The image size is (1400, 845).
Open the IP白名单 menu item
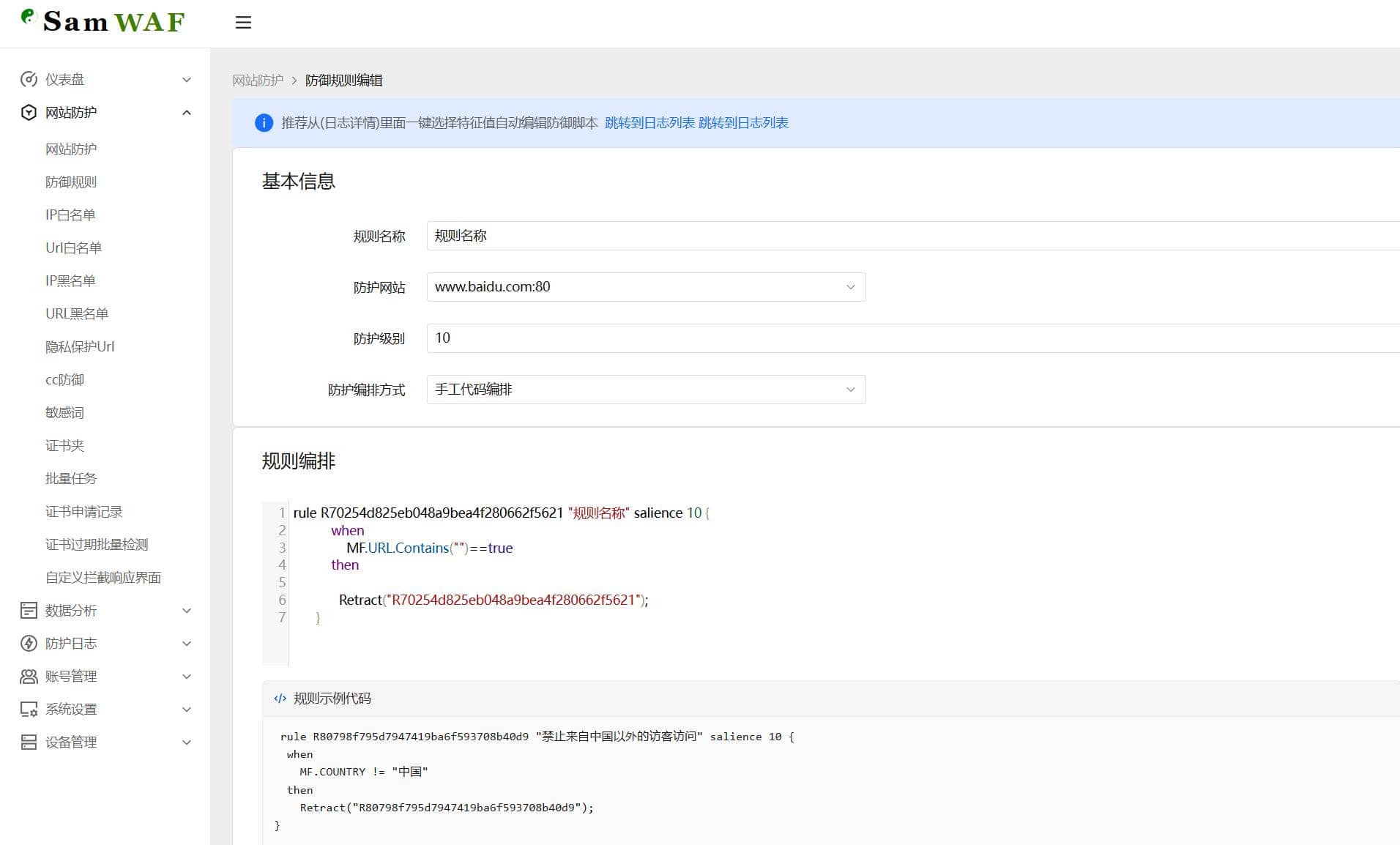point(70,215)
